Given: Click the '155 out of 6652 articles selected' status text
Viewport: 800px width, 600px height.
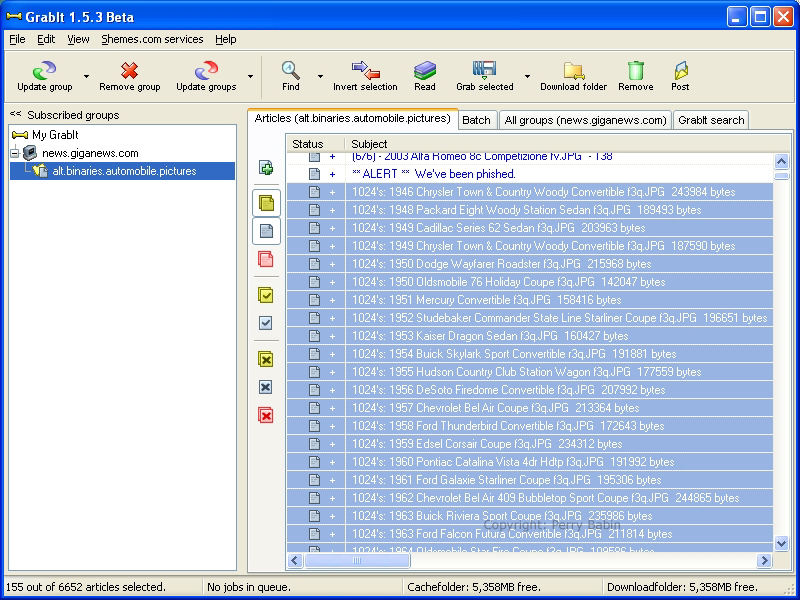Looking at the screenshot, I should [86, 587].
